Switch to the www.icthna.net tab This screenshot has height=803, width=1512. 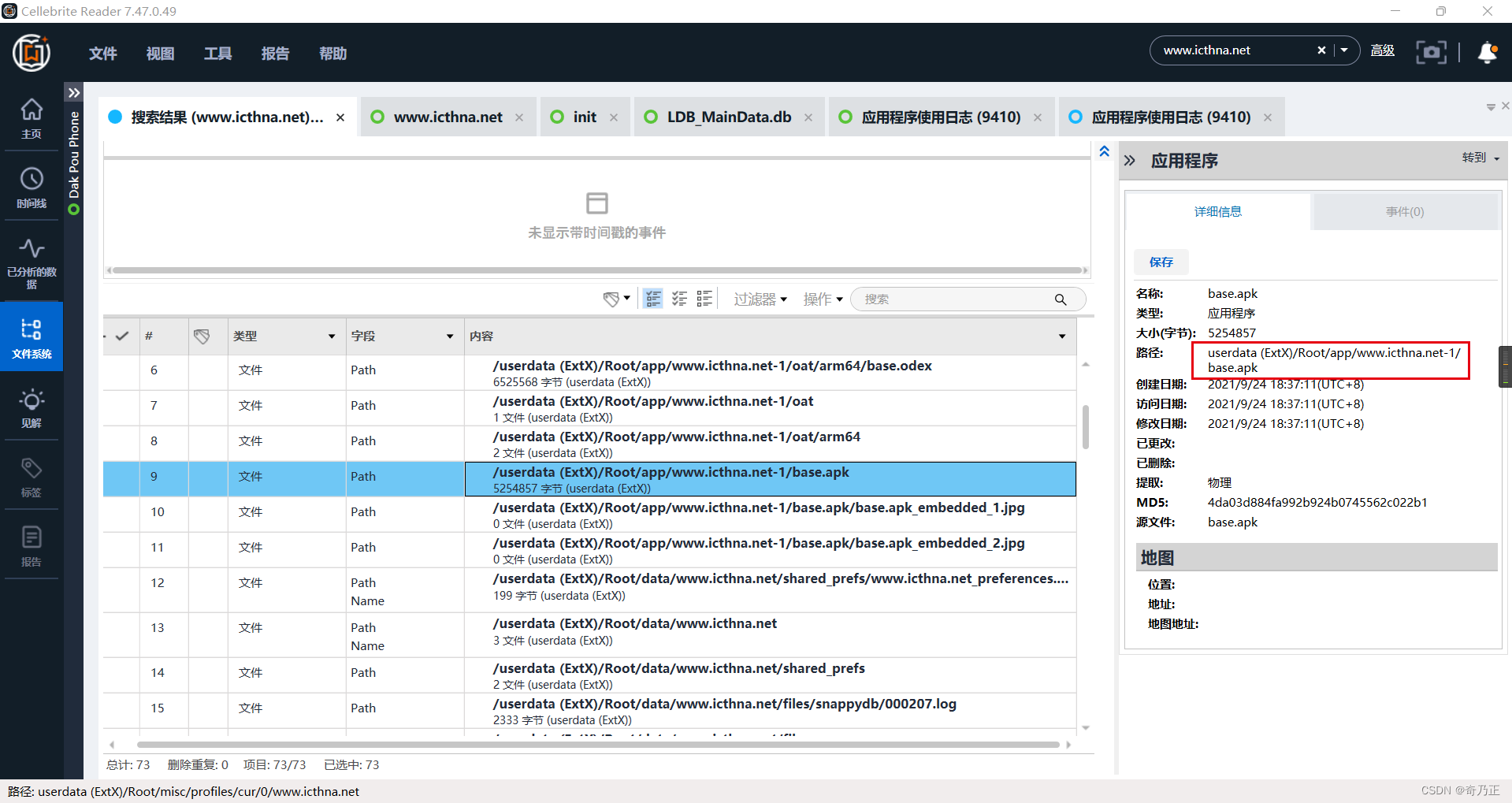(448, 117)
